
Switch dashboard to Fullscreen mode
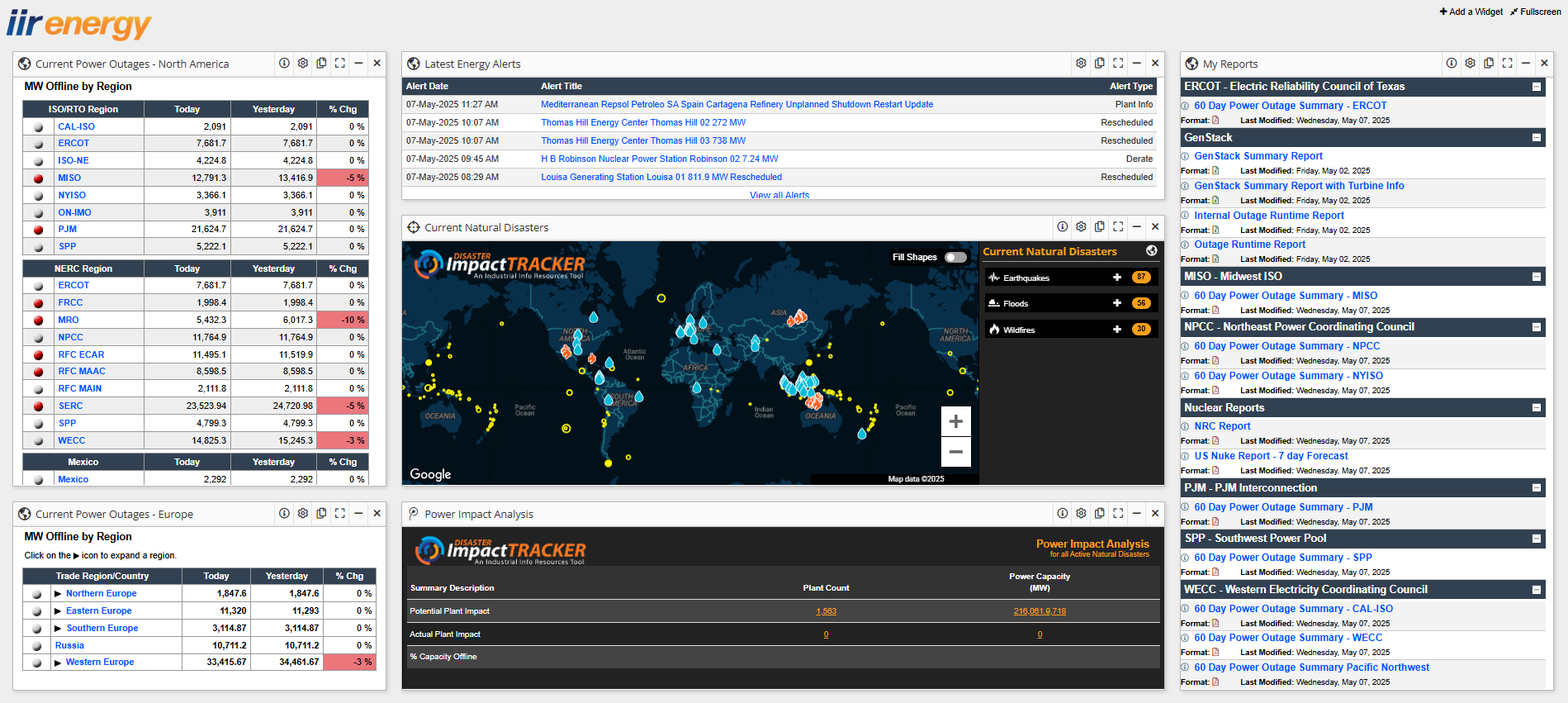(x=1536, y=12)
